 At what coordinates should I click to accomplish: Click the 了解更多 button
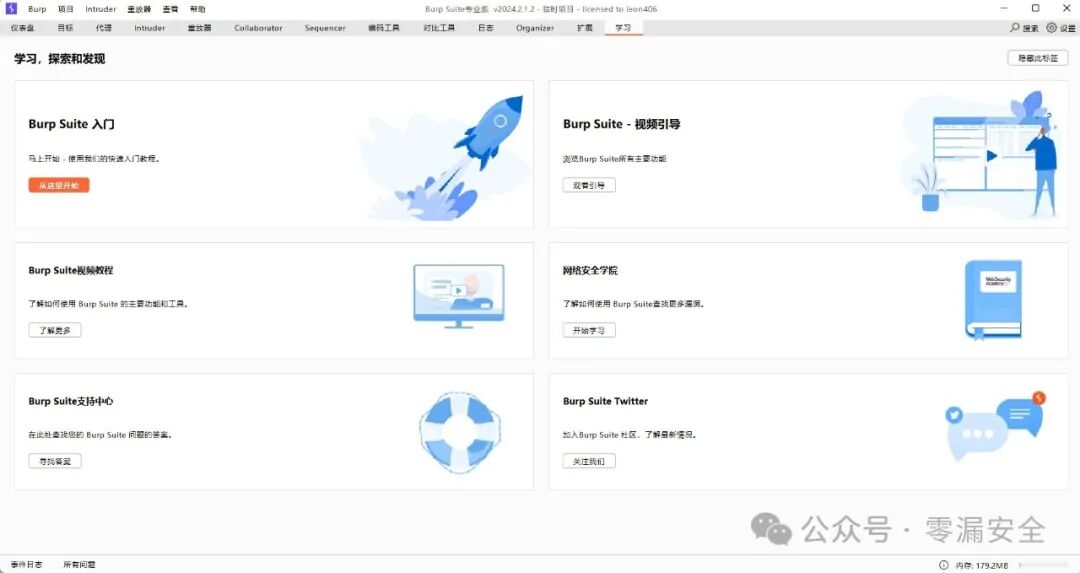(x=55, y=330)
